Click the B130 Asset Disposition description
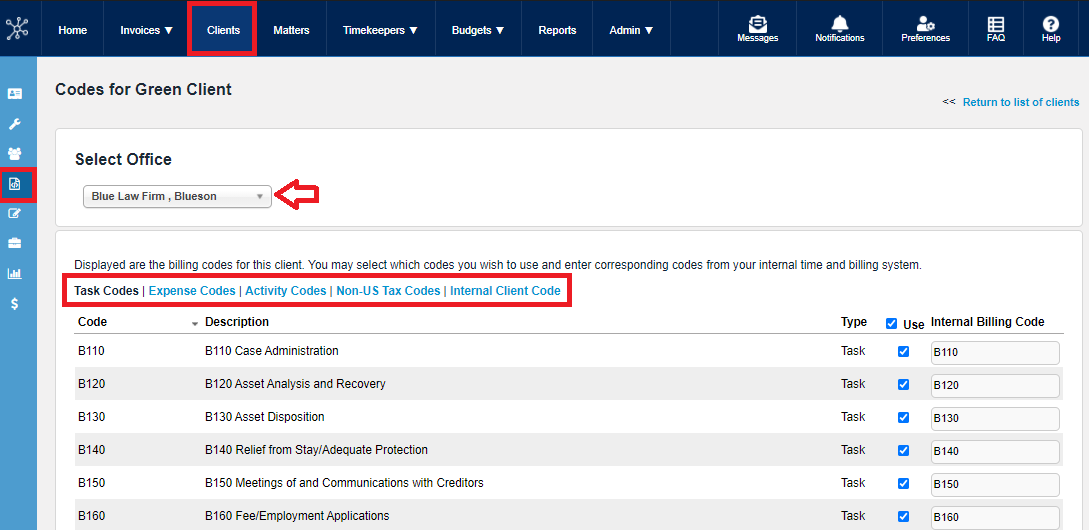This screenshot has width=1089, height=531. coord(265,417)
